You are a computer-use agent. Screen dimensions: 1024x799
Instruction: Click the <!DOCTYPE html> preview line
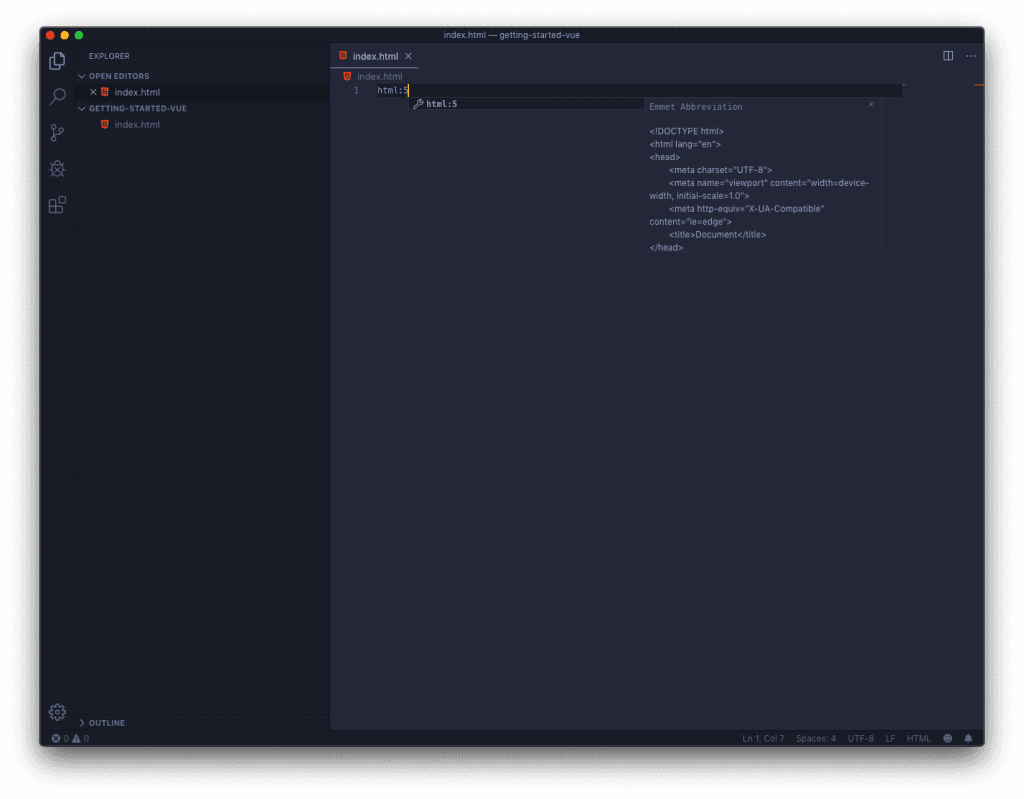click(686, 131)
